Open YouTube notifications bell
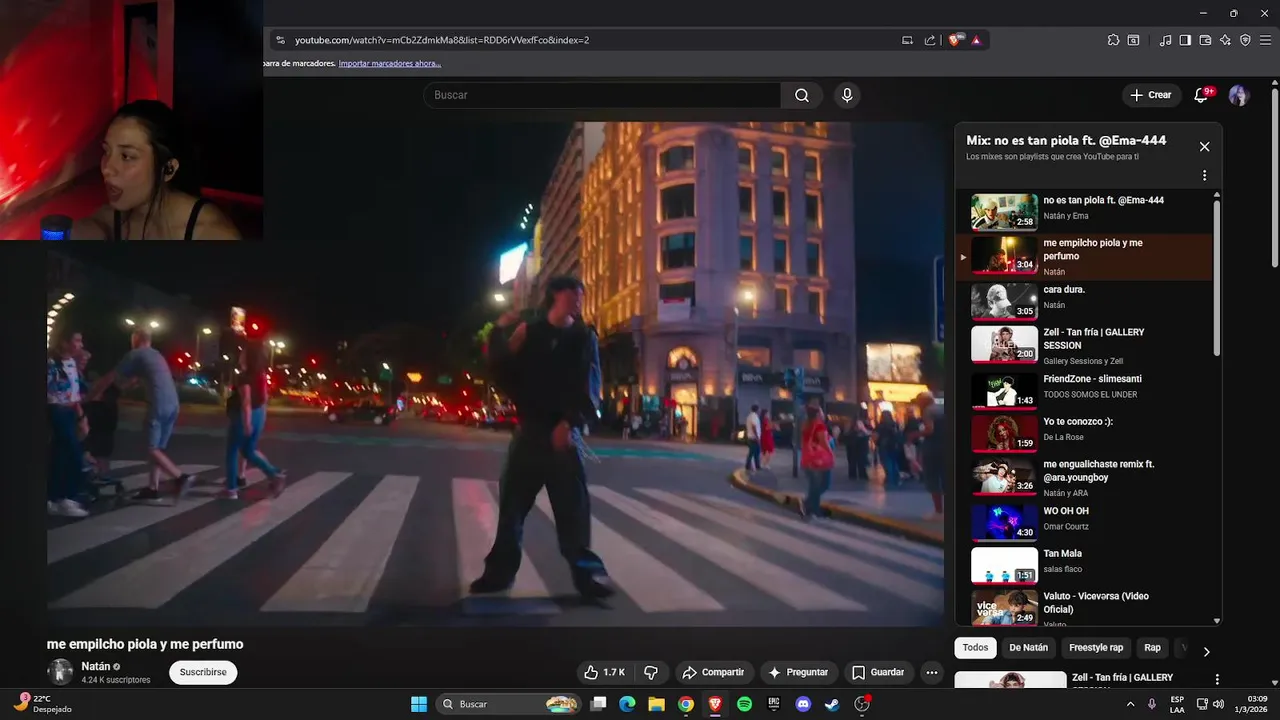This screenshot has width=1280, height=720. click(x=1202, y=95)
